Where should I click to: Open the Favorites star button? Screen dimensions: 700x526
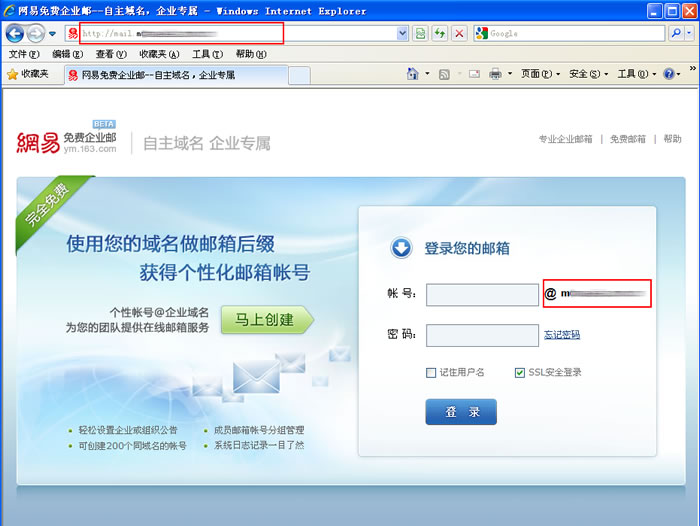(x=28, y=74)
